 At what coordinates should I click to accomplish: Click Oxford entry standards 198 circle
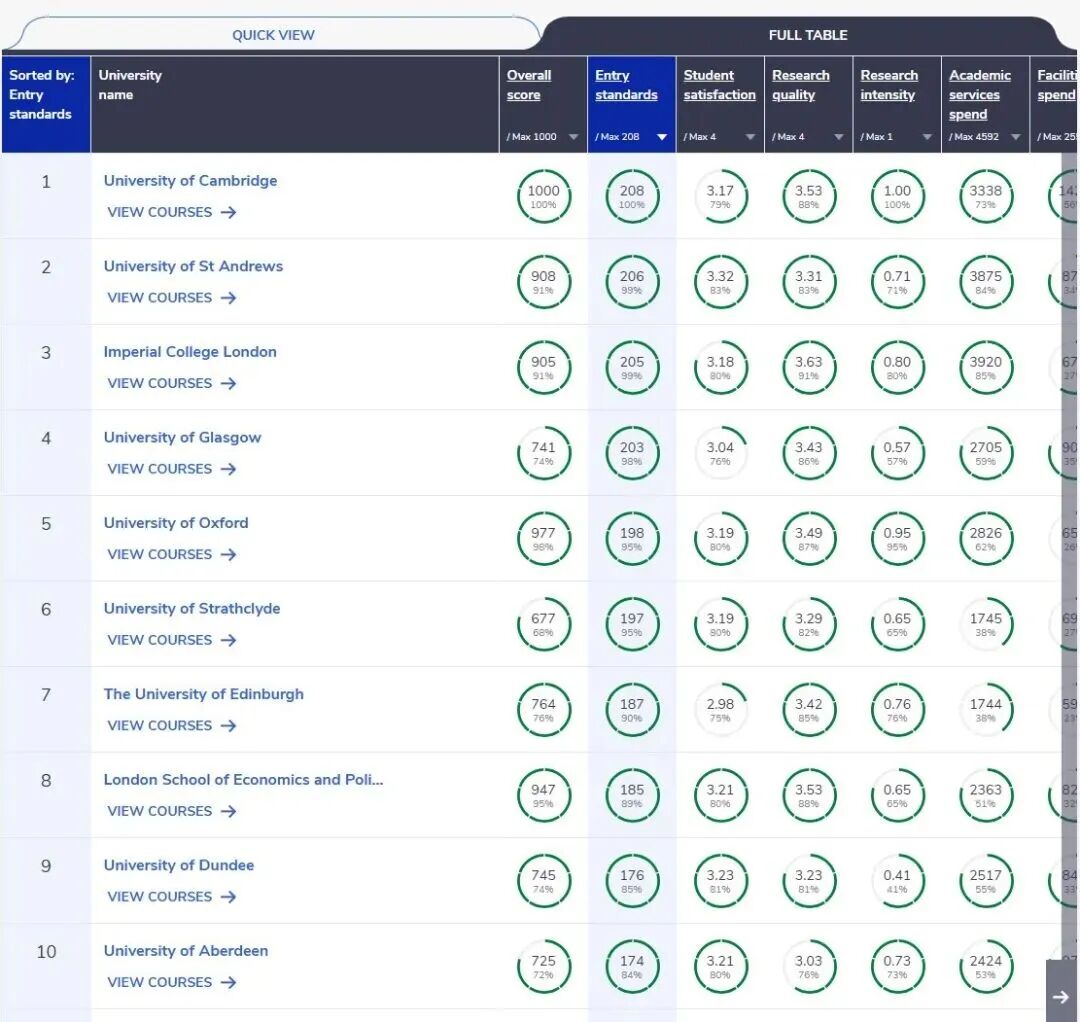click(x=632, y=539)
